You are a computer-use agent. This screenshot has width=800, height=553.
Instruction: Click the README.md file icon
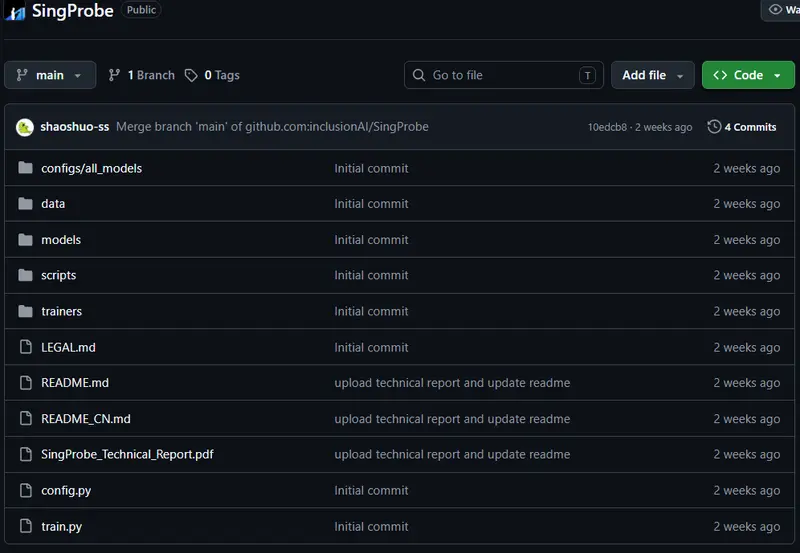coord(26,383)
